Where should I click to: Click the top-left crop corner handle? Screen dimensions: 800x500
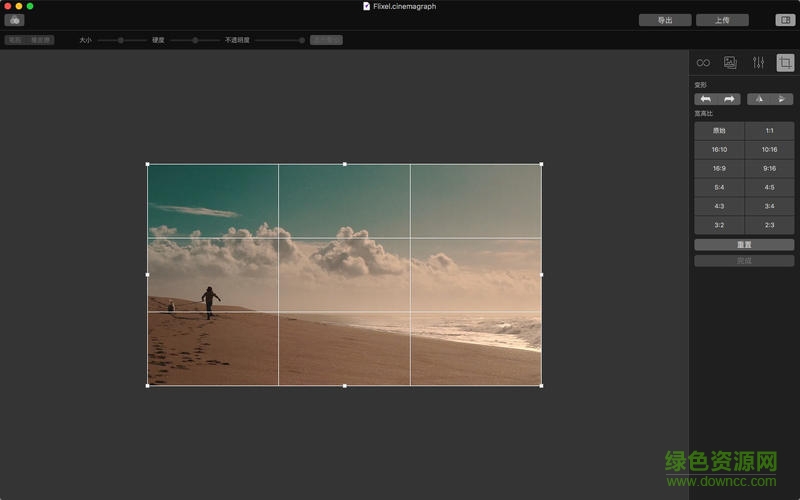(148, 164)
